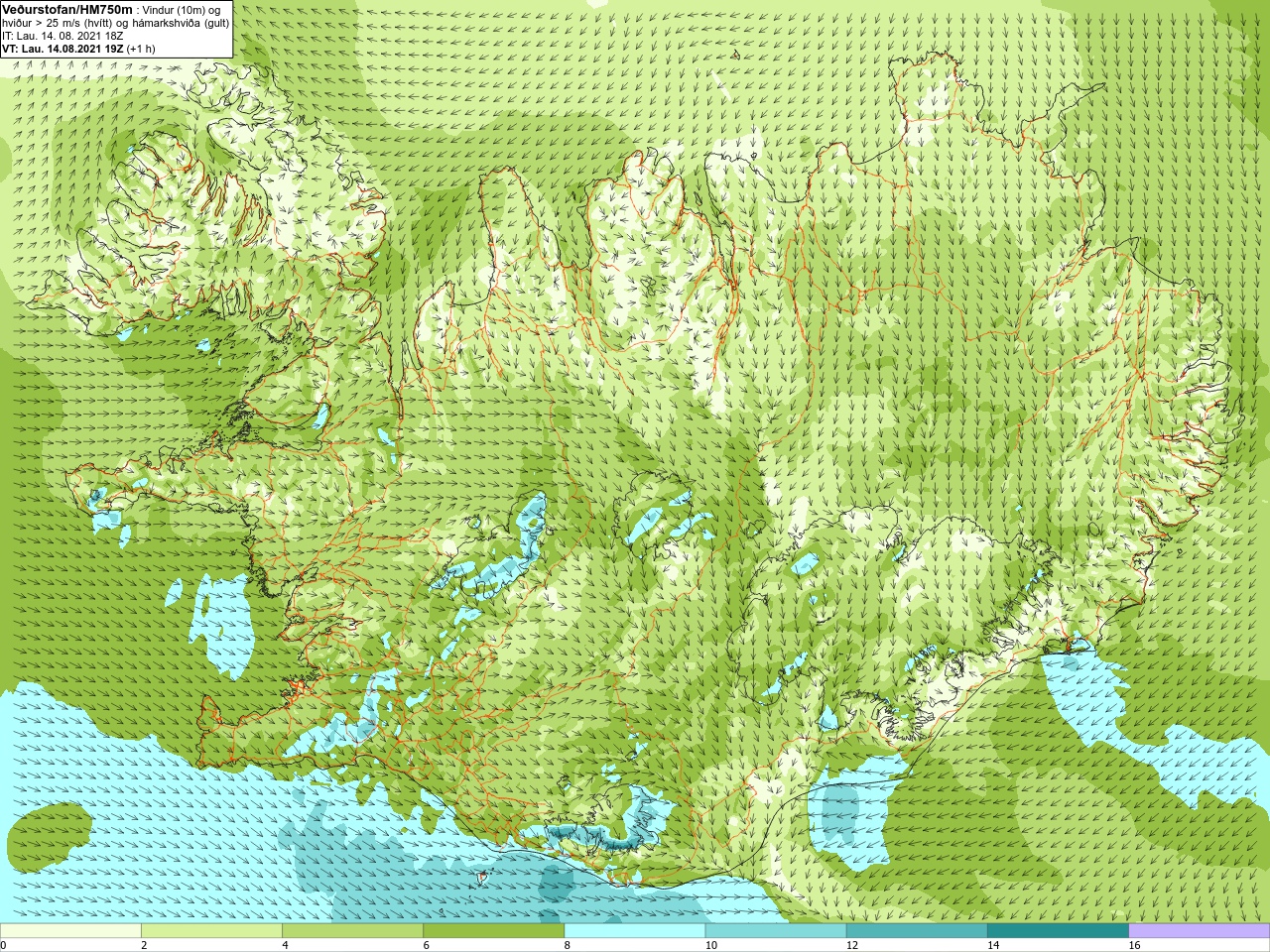Click the legend scale label 2

144,945
